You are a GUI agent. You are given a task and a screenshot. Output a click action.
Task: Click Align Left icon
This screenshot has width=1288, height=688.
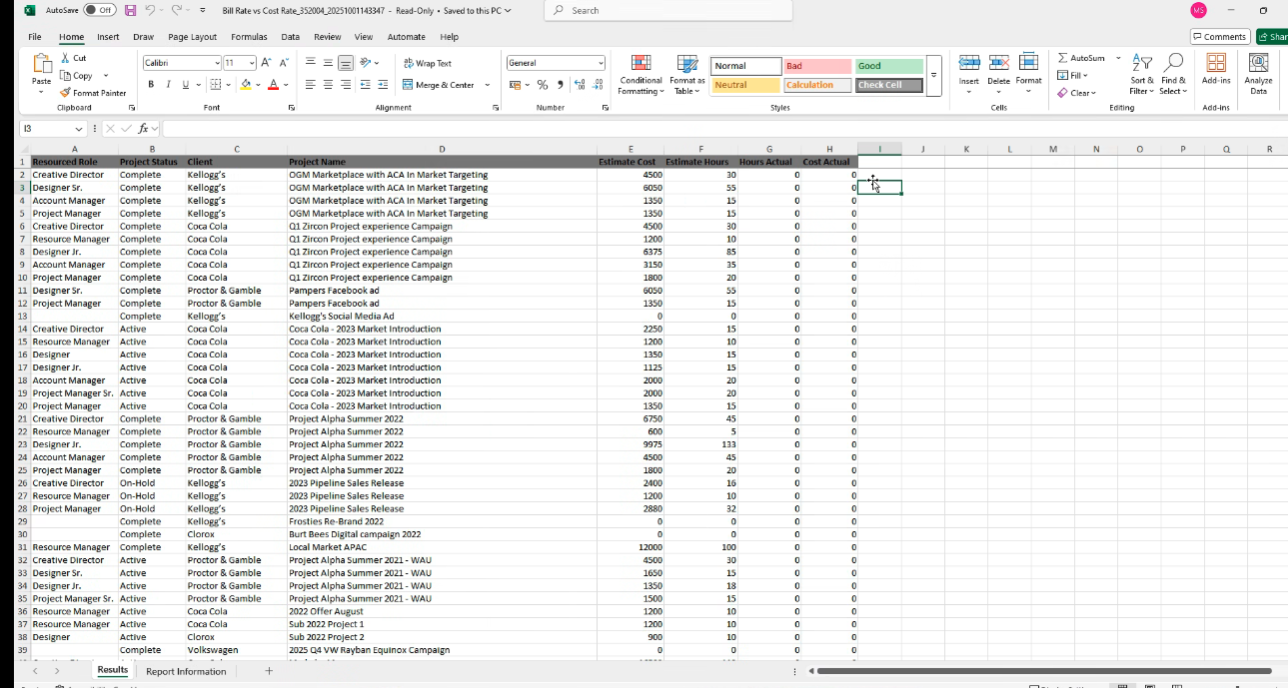(311, 85)
